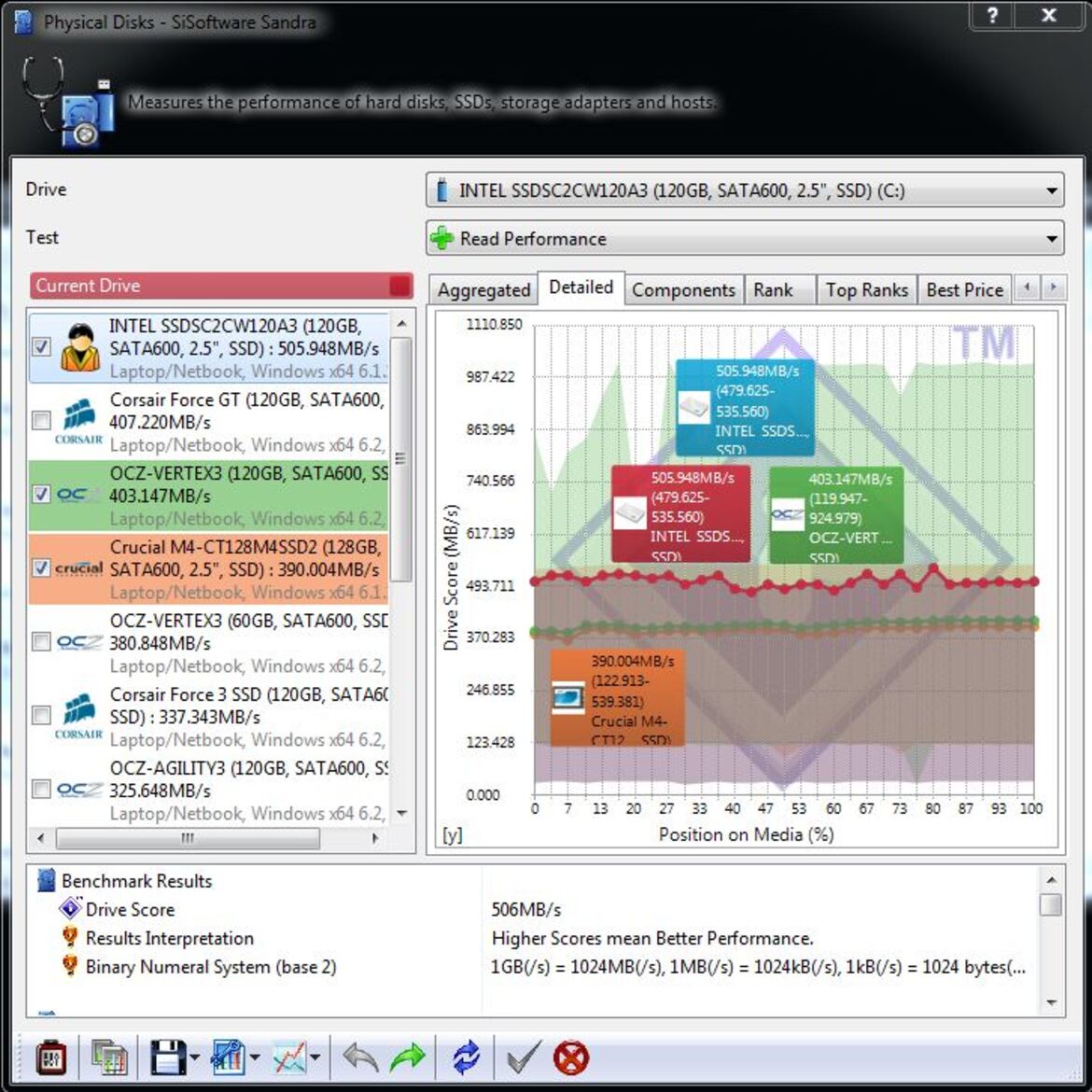The height and width of the screenshot is (1092, 1092).
Task: Expand the line graph icon's dropdown arrow
Action: coord(315,1057)
